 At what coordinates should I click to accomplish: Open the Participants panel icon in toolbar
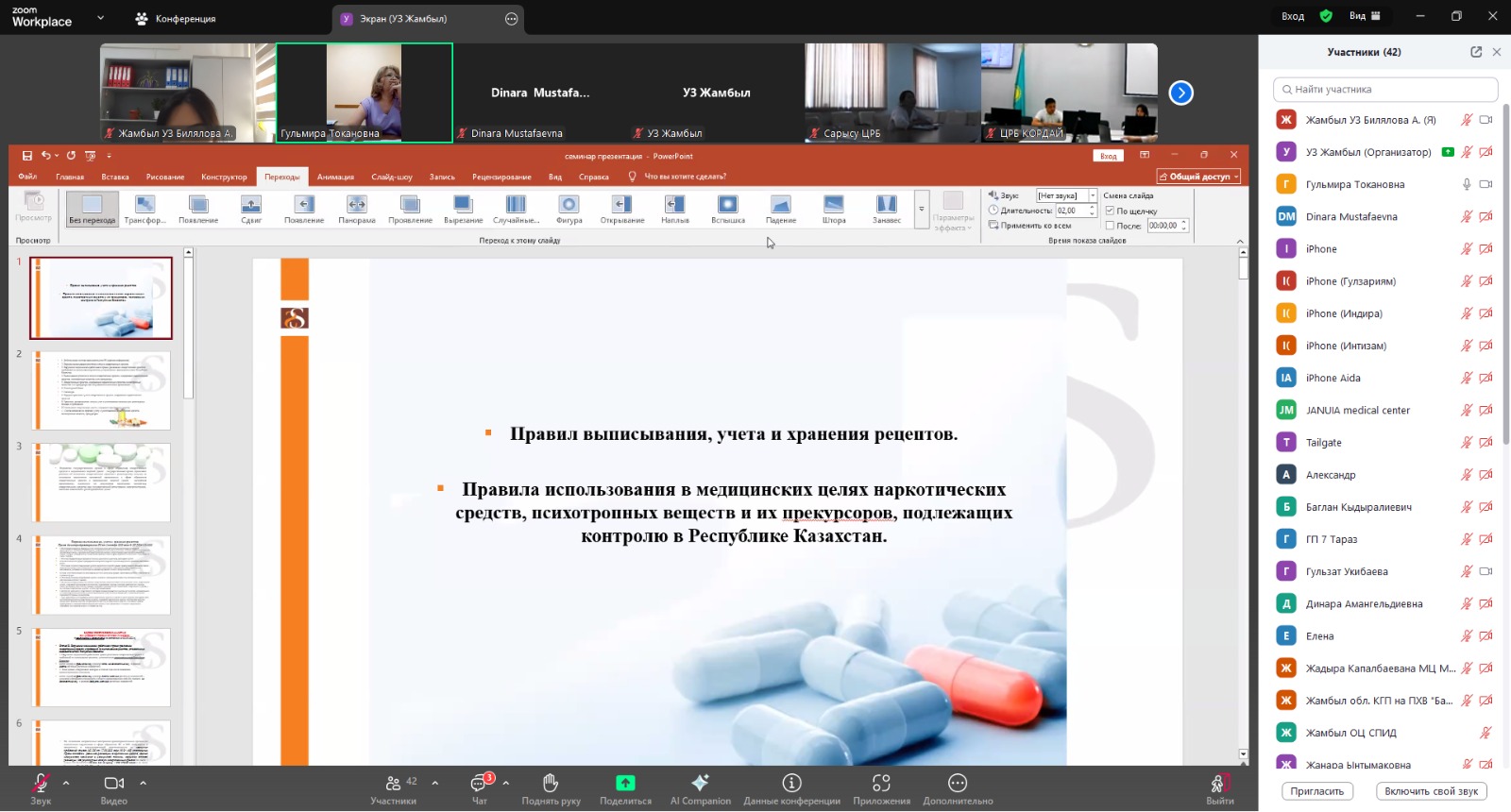pos(393,783)
